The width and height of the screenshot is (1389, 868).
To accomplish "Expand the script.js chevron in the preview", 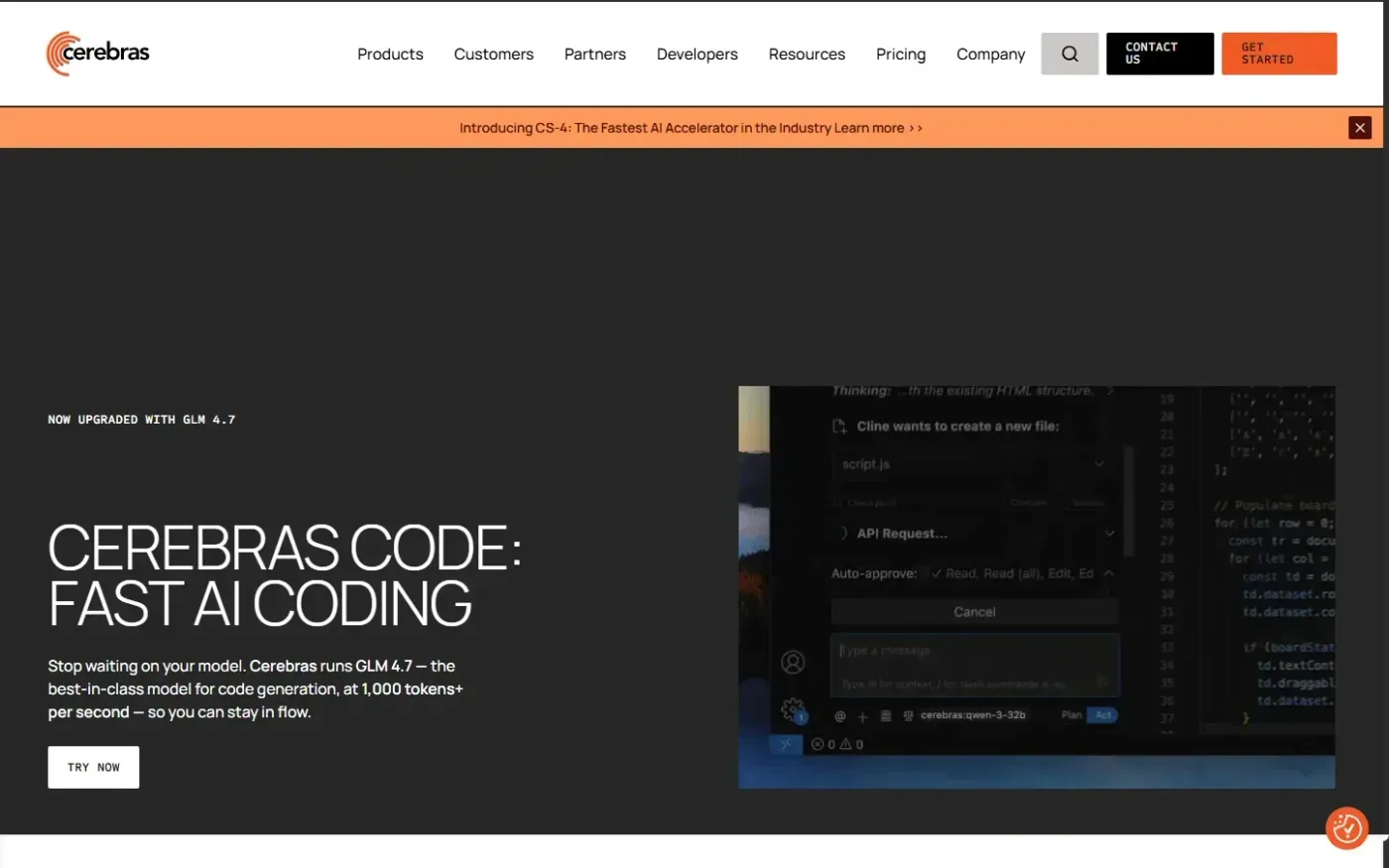I will click(x=1098, y=464).
